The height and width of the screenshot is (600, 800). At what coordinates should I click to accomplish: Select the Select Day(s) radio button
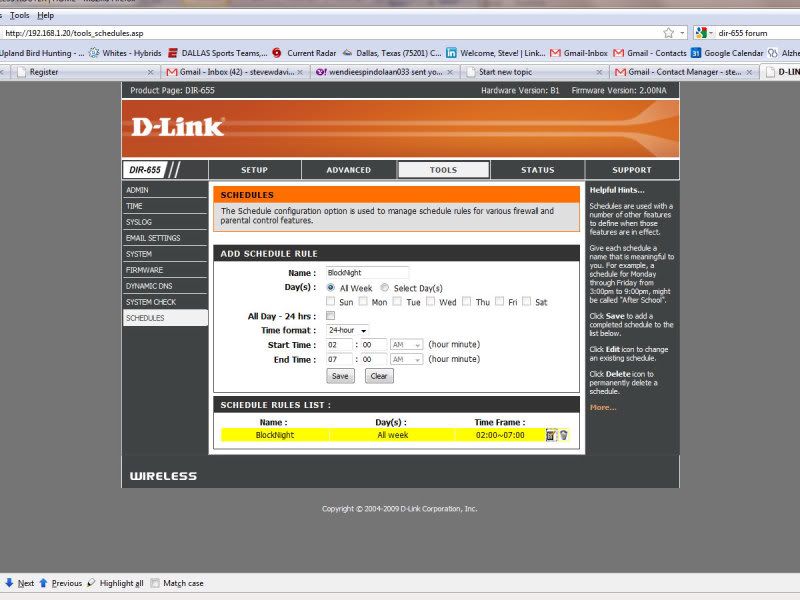(385, 288)
